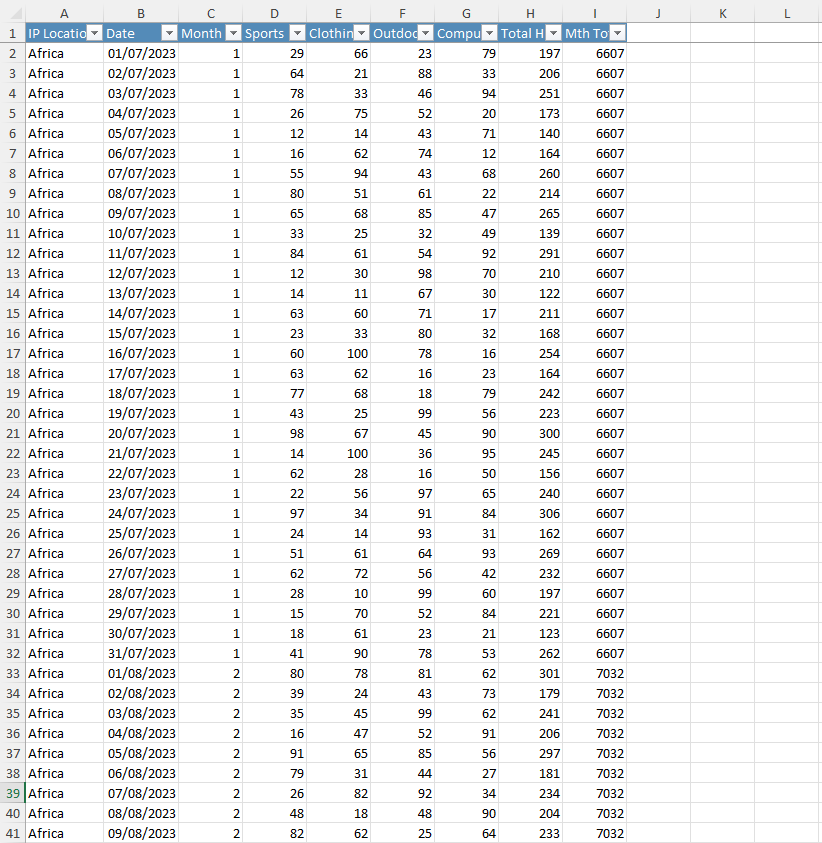Image resolution: width=822 pixels, height=843 pixels.
Task: Select Outdoor value 99 in row 20
Action: (x=402, y=413)
